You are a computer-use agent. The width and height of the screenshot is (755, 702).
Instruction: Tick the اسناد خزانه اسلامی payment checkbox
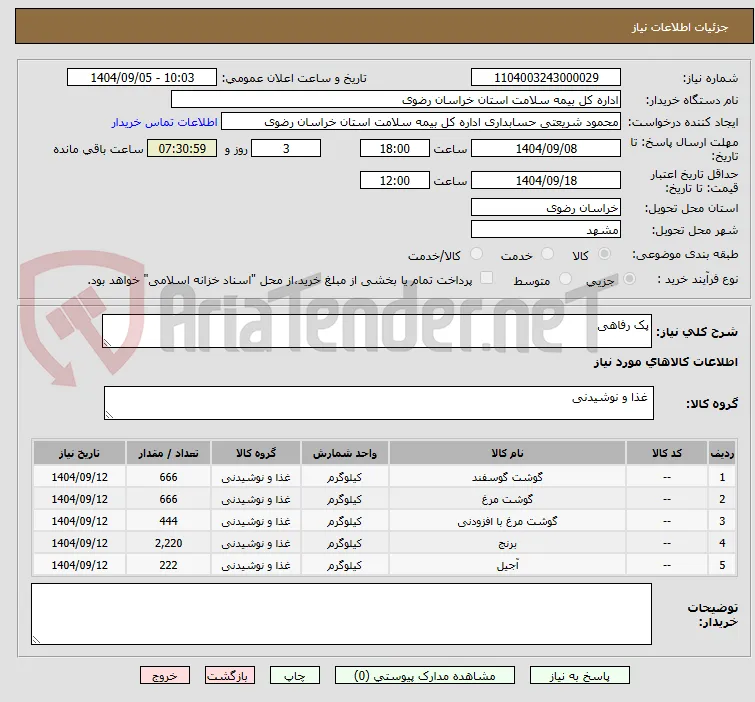pos(487,278)
